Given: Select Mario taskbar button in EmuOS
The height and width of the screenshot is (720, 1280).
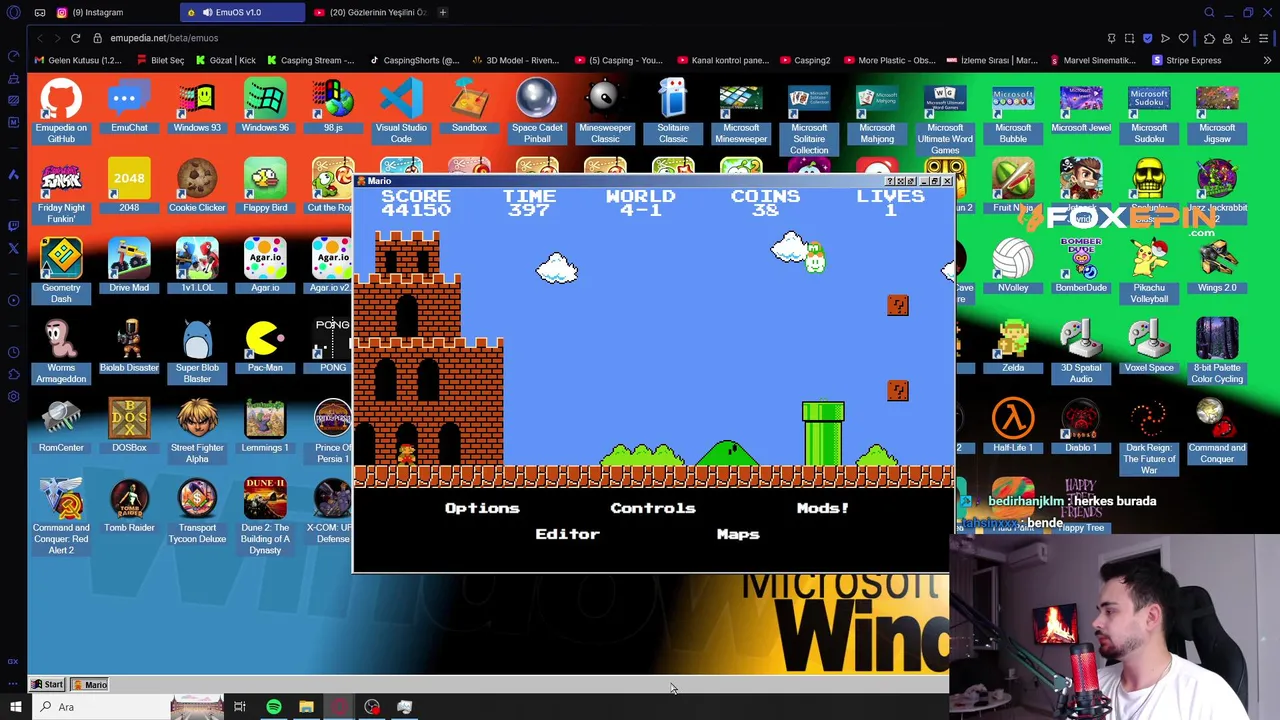Looking at the screenshot, I should click(x=90, y=685).
